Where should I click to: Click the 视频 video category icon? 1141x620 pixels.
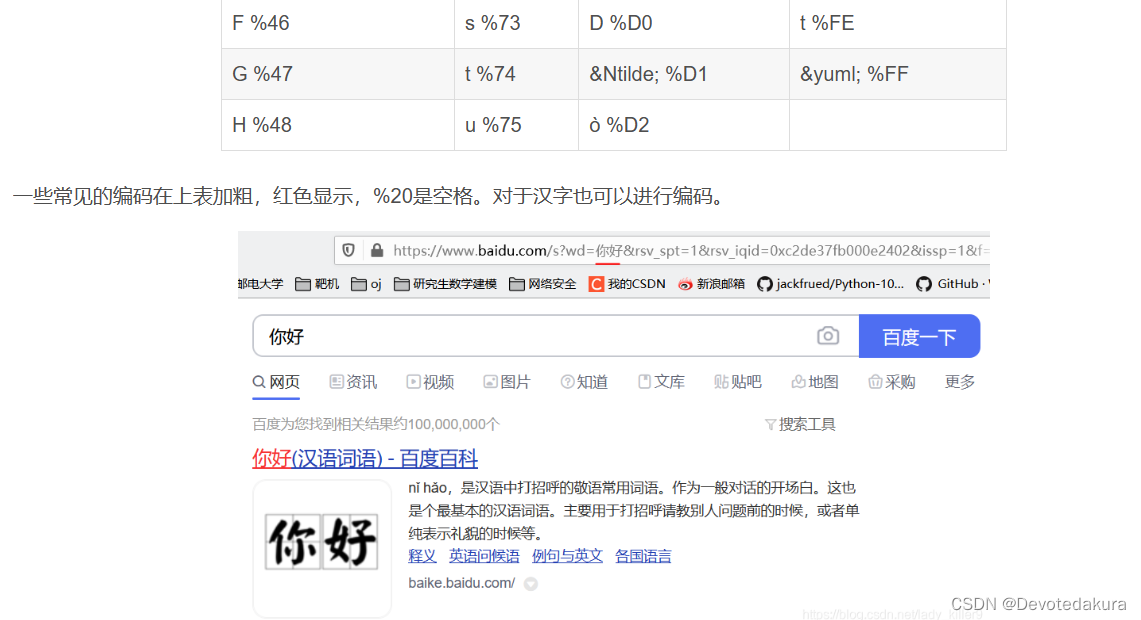[x=411, y=381]
